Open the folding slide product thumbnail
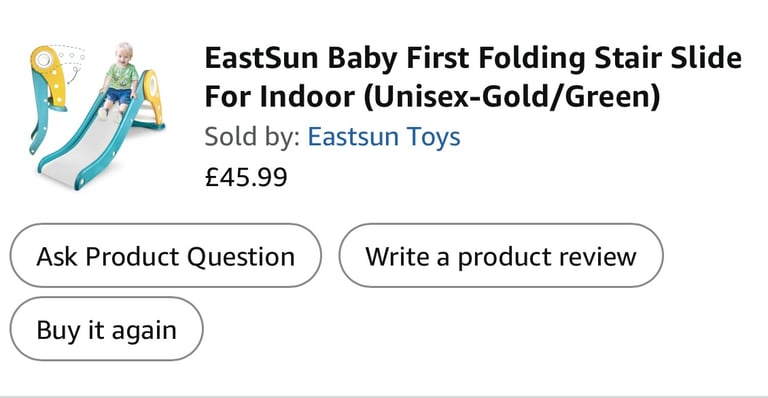Screen dimensions: 768x398 pyautogui.click(x=97, y=116)
